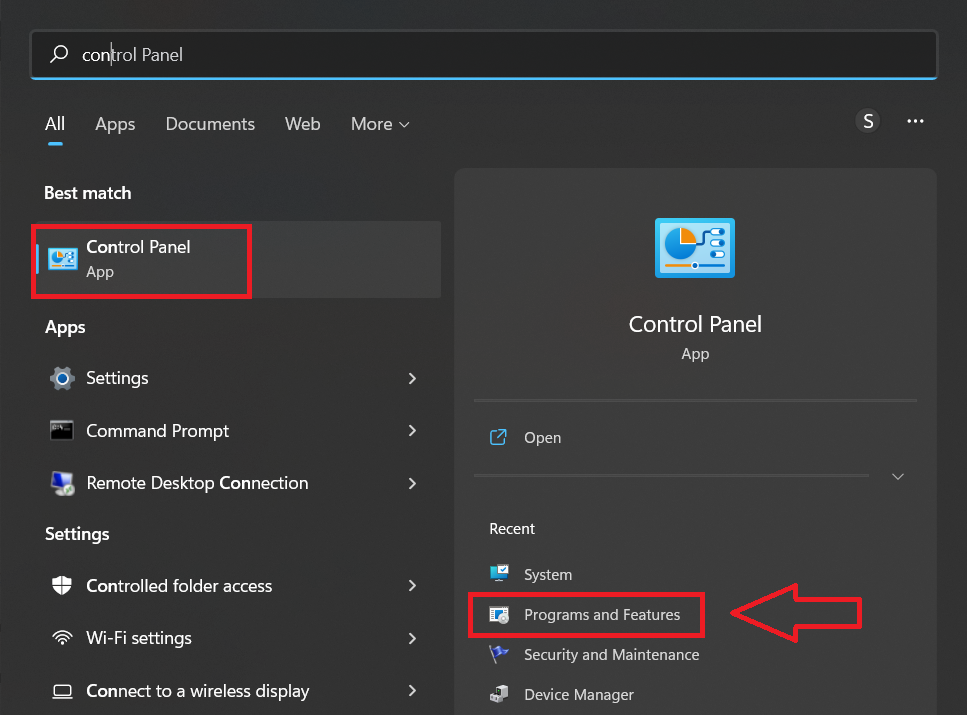This screenshot has width=967, height=715.
Task: Open the Control Panel best match result
Action: (x=238, y=260)
